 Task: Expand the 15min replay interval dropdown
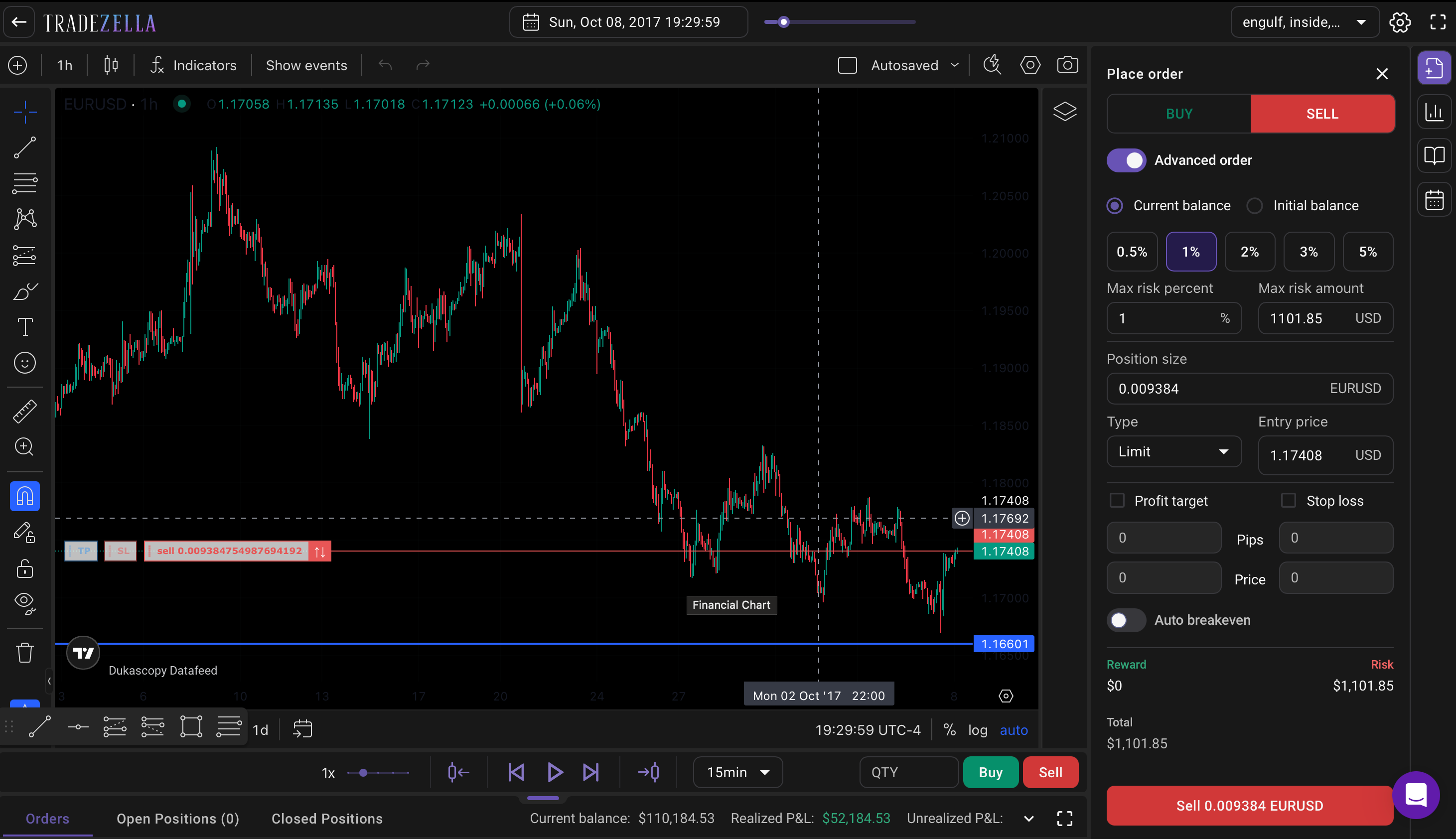tap(737, 772)
